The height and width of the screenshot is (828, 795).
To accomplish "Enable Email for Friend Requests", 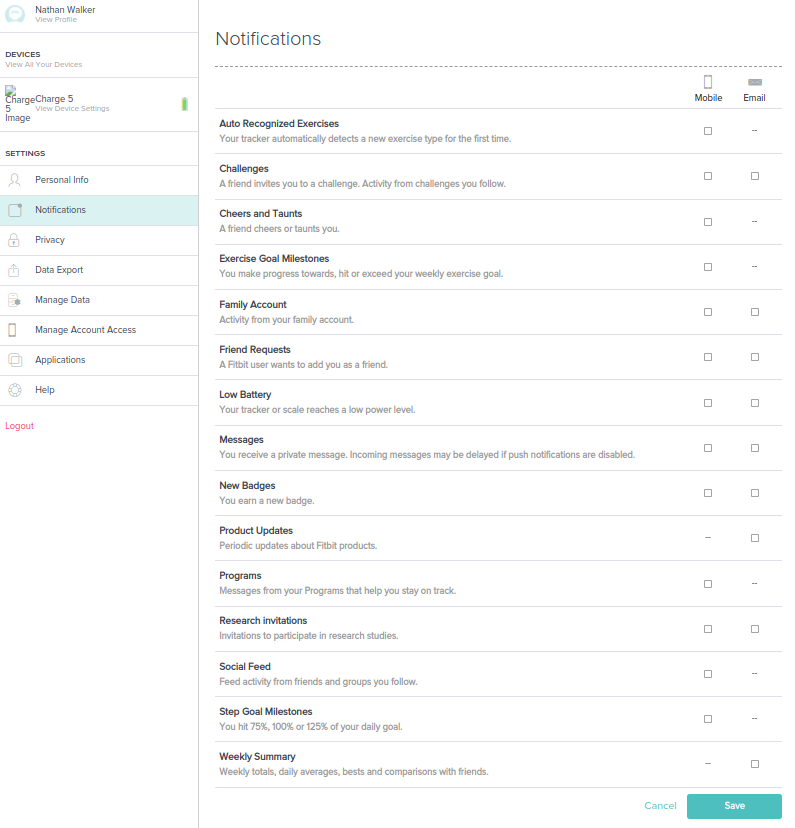I will (755, 357).
